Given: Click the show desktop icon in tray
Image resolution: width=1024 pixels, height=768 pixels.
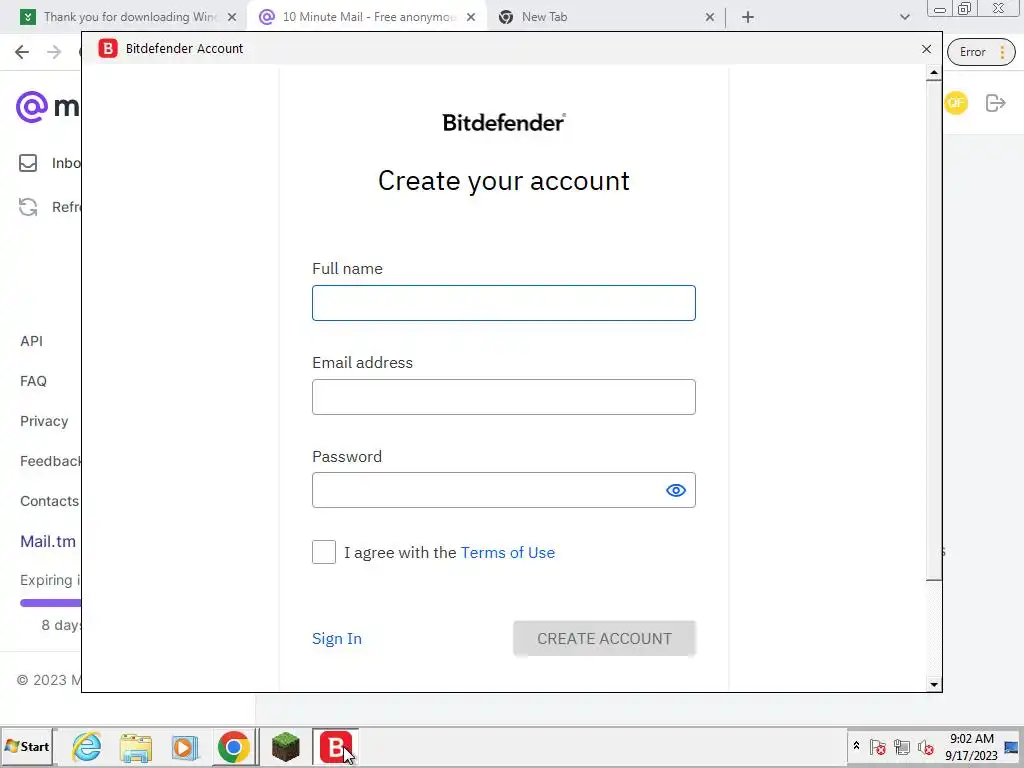Looking at the screenshot, I should click(x=1011, y=746).
